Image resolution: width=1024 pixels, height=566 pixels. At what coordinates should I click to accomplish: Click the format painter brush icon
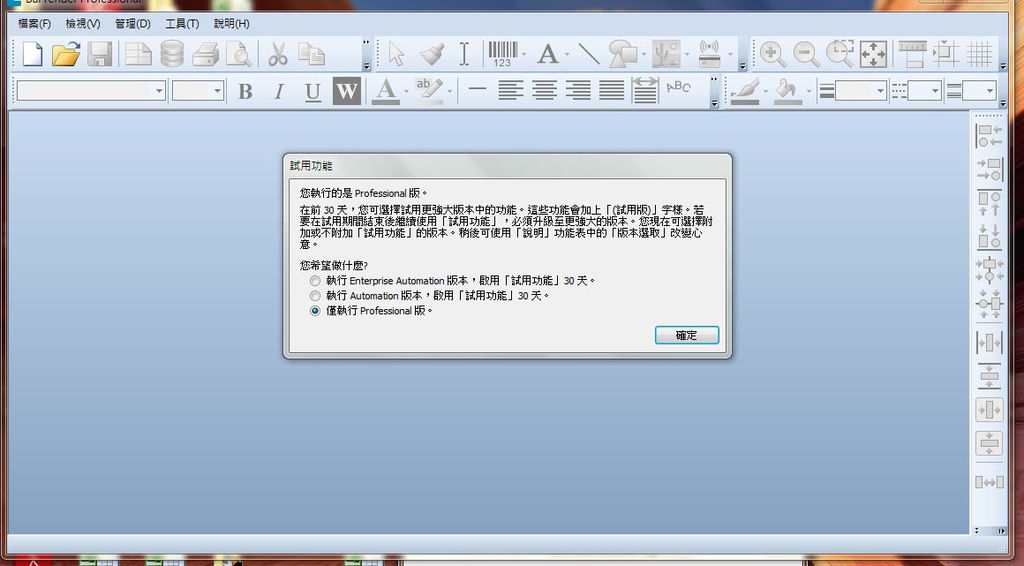432,54
